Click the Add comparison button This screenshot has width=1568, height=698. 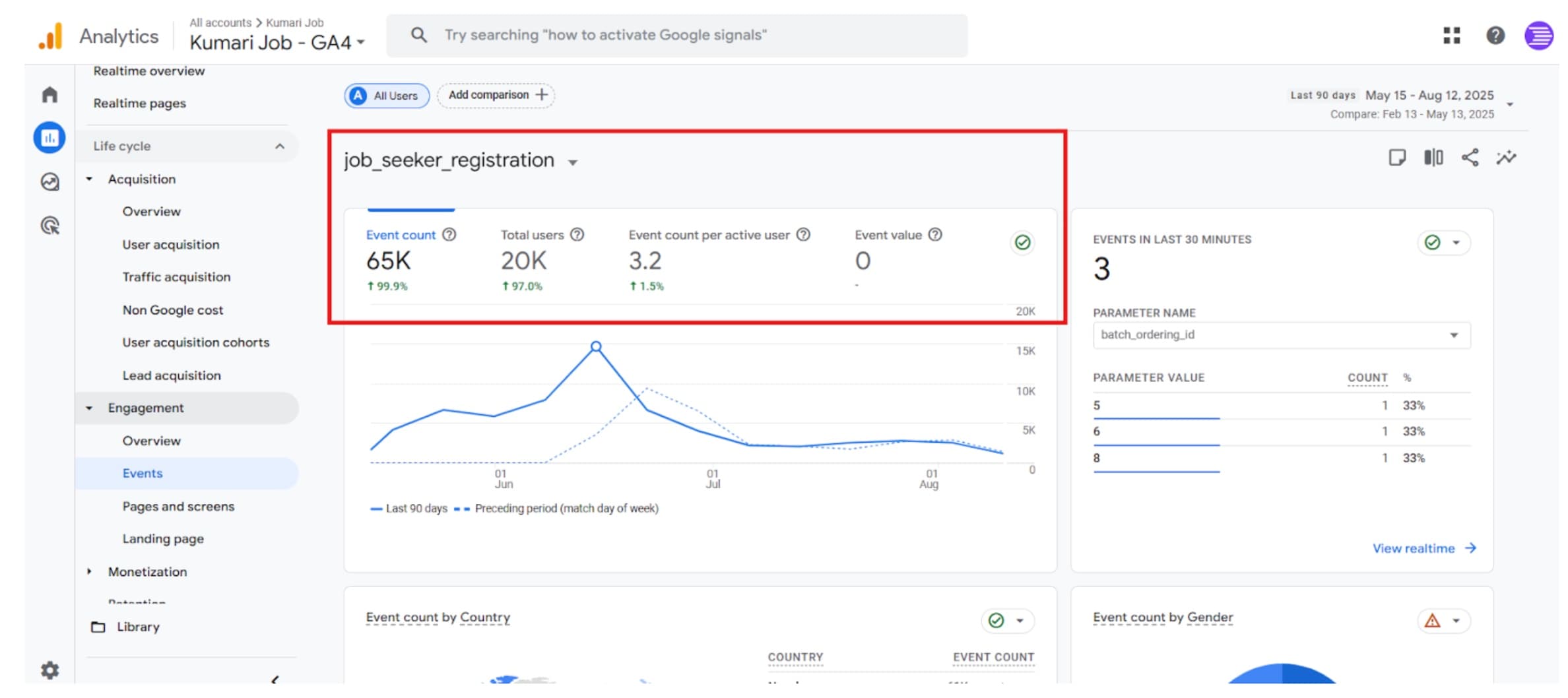[496, 95]
